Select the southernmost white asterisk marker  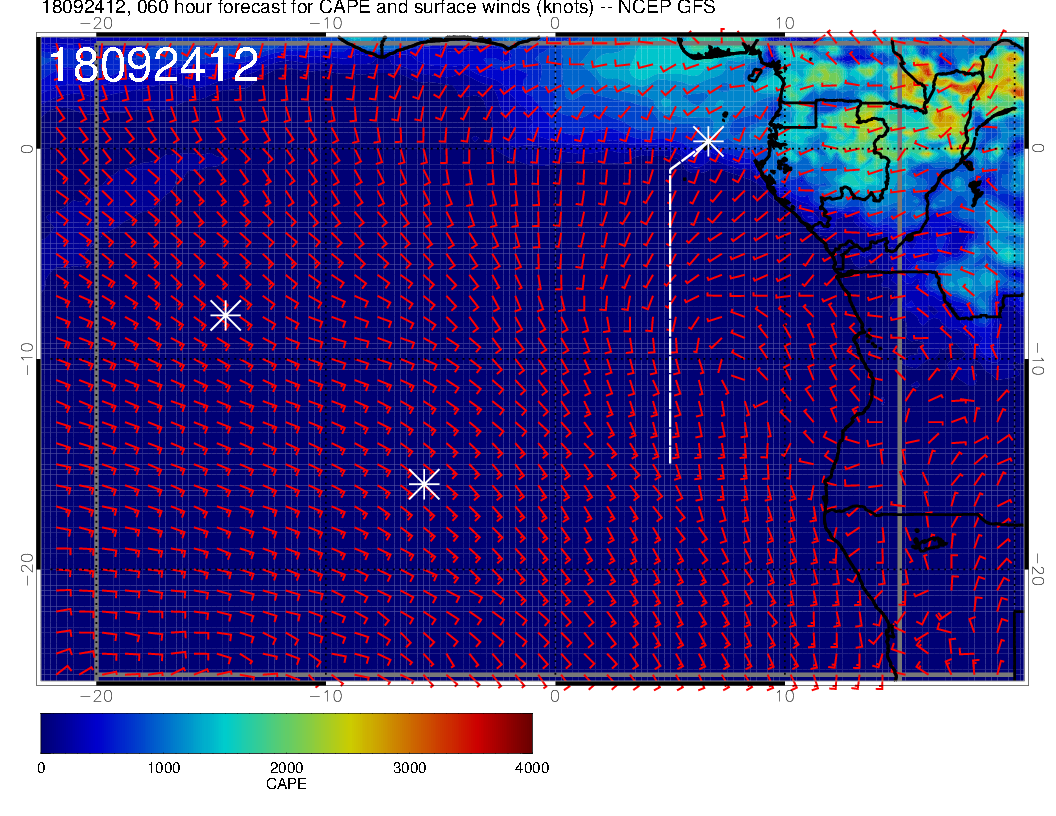click(x=424, y=484)
